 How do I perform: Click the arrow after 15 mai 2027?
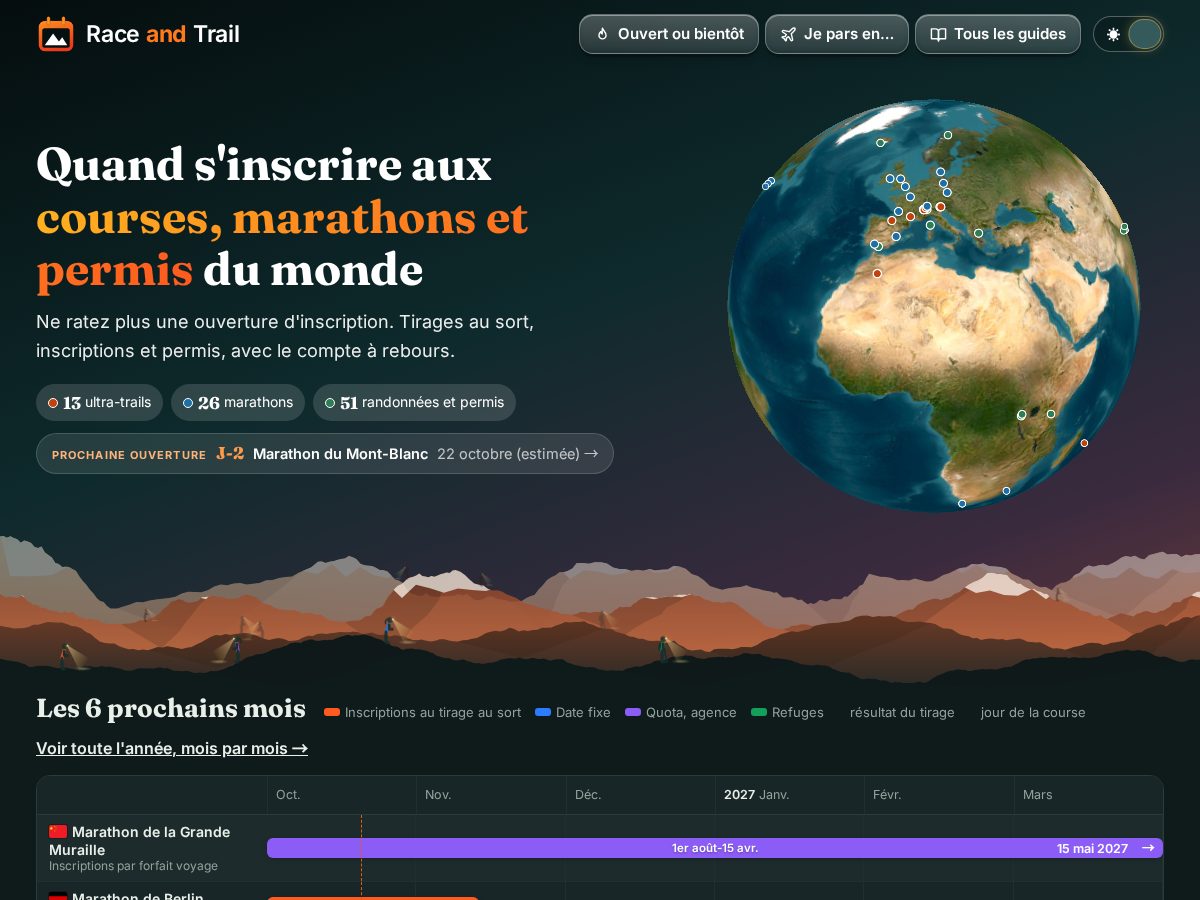[1147, 848]
